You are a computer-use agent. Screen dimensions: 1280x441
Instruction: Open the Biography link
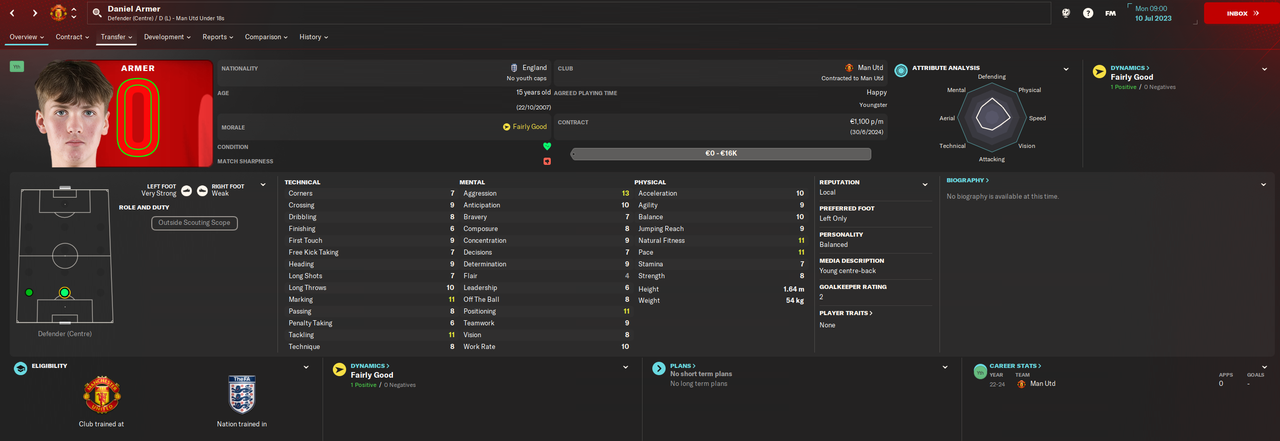pos(968,180)
